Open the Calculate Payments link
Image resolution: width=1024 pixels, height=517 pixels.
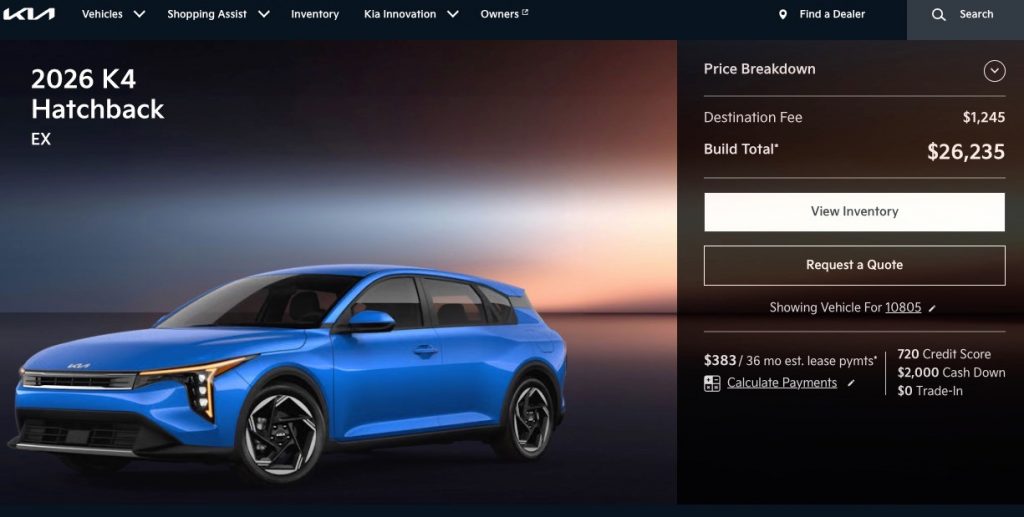782,383
